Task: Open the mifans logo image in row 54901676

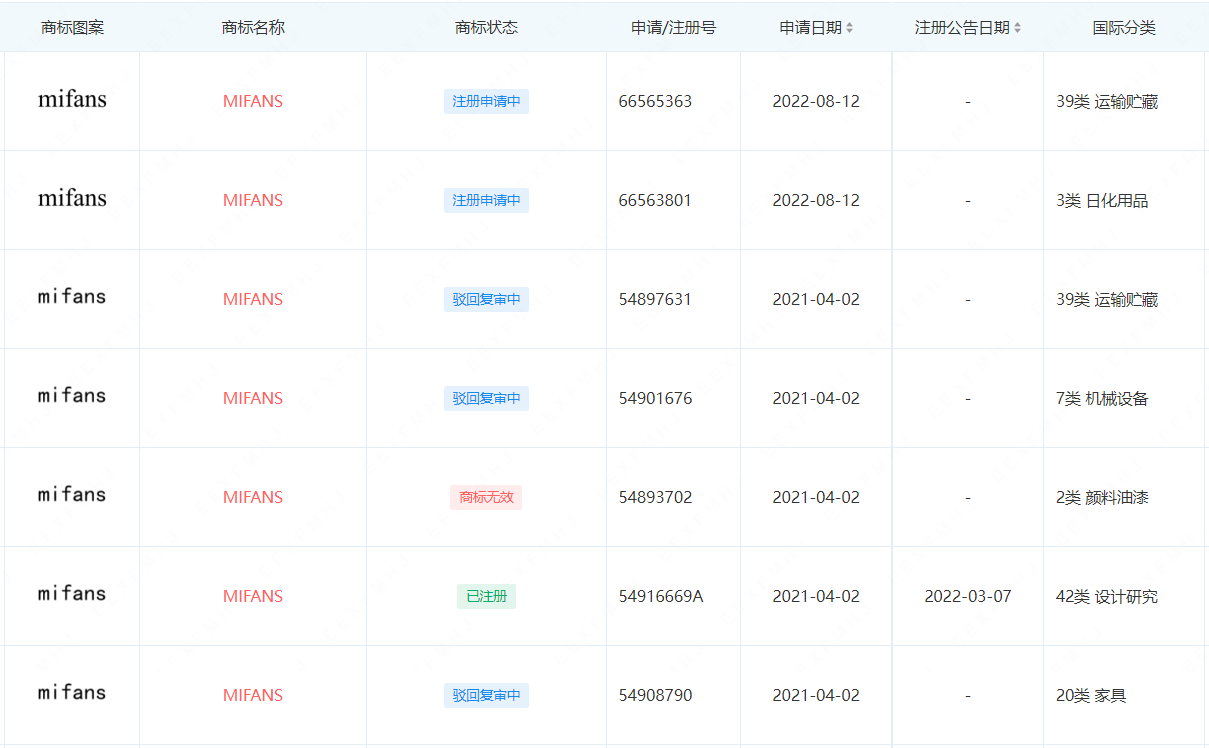Action: coord(72,396)
